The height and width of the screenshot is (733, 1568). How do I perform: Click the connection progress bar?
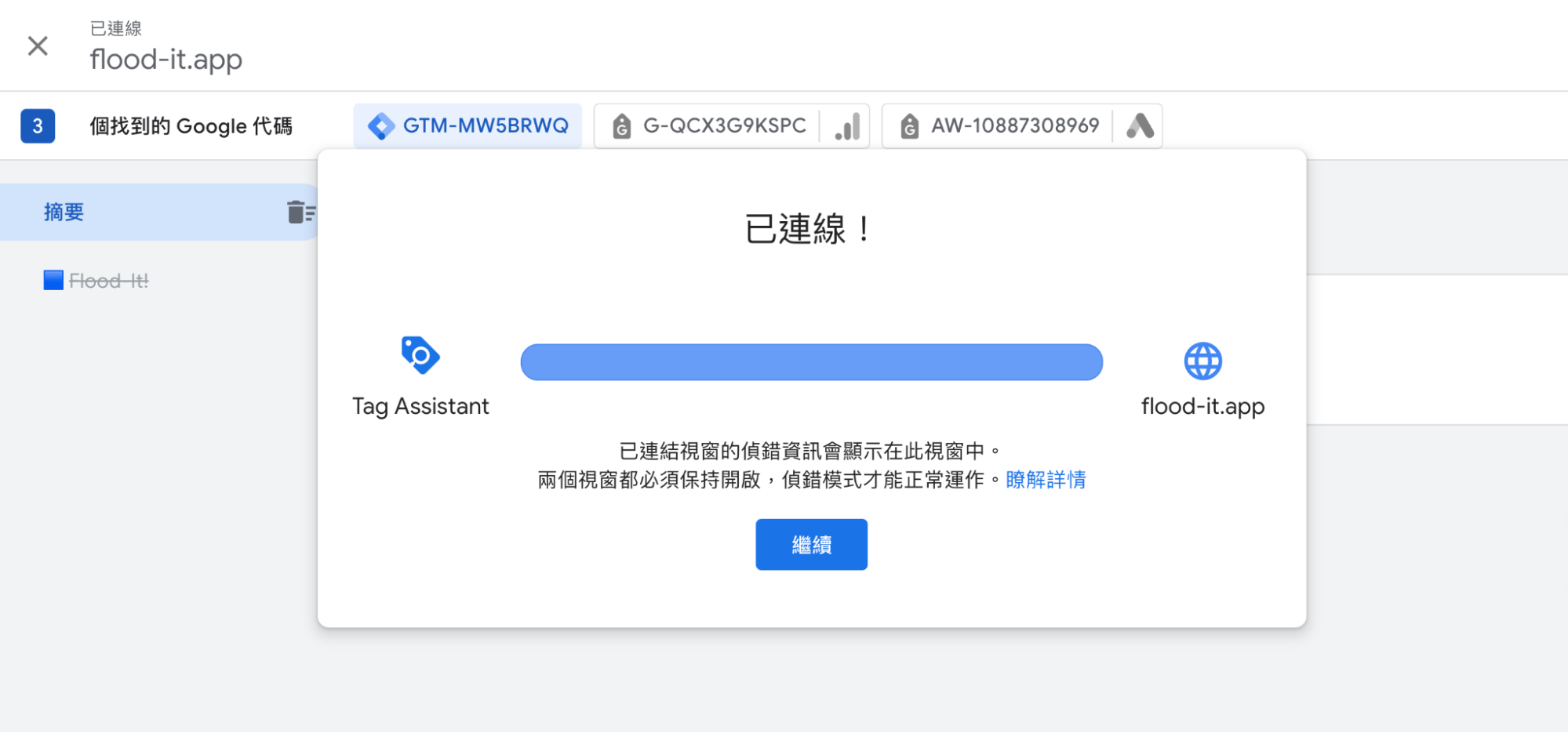point(811,361)
